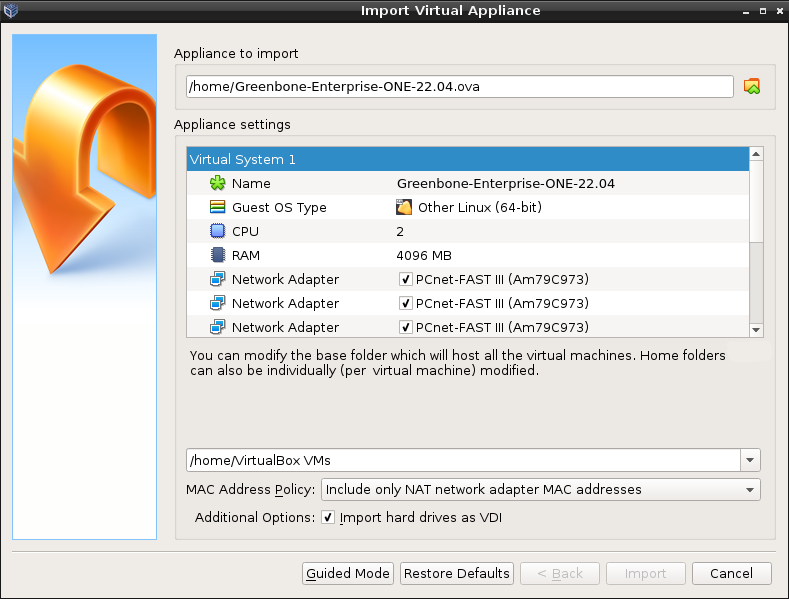Select the Virtual System 1 header row

(x=466, y=160)
